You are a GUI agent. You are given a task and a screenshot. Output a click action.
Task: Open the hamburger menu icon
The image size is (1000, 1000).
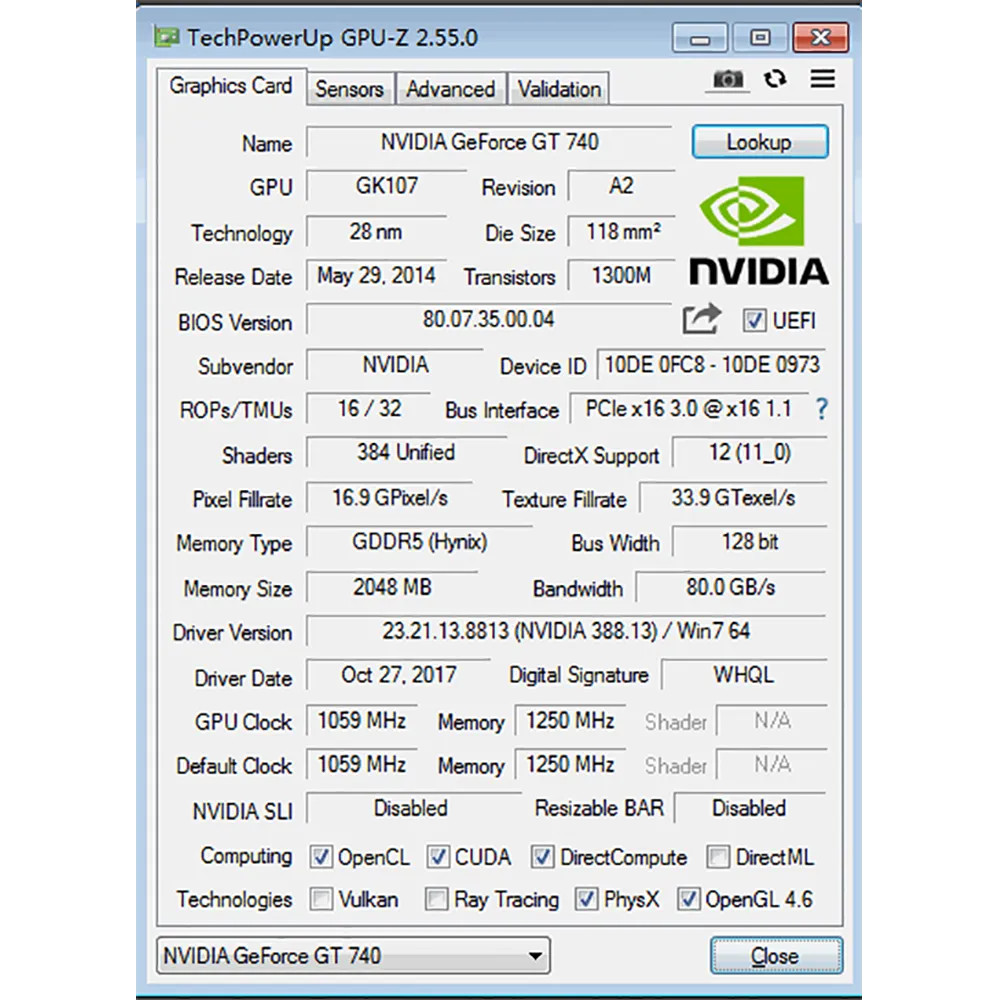point(823,79)
